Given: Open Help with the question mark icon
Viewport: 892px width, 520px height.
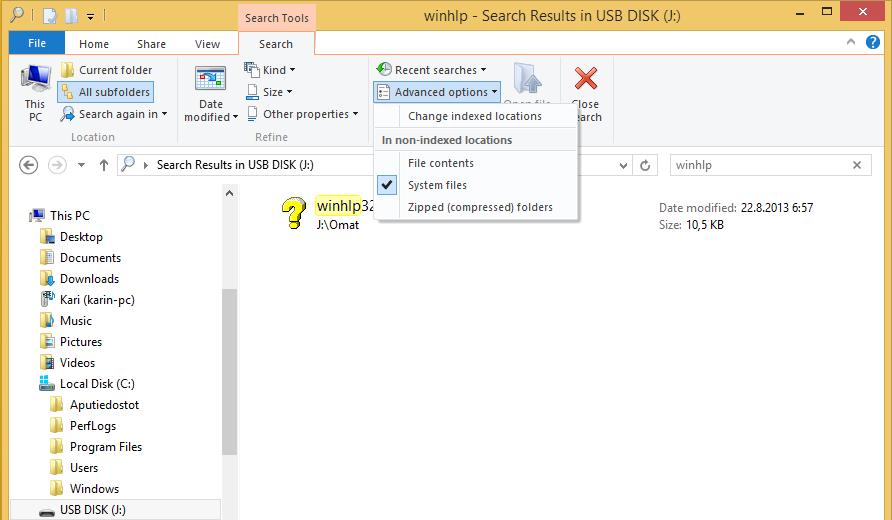Looking at the screenshot, I should (873, 42).
